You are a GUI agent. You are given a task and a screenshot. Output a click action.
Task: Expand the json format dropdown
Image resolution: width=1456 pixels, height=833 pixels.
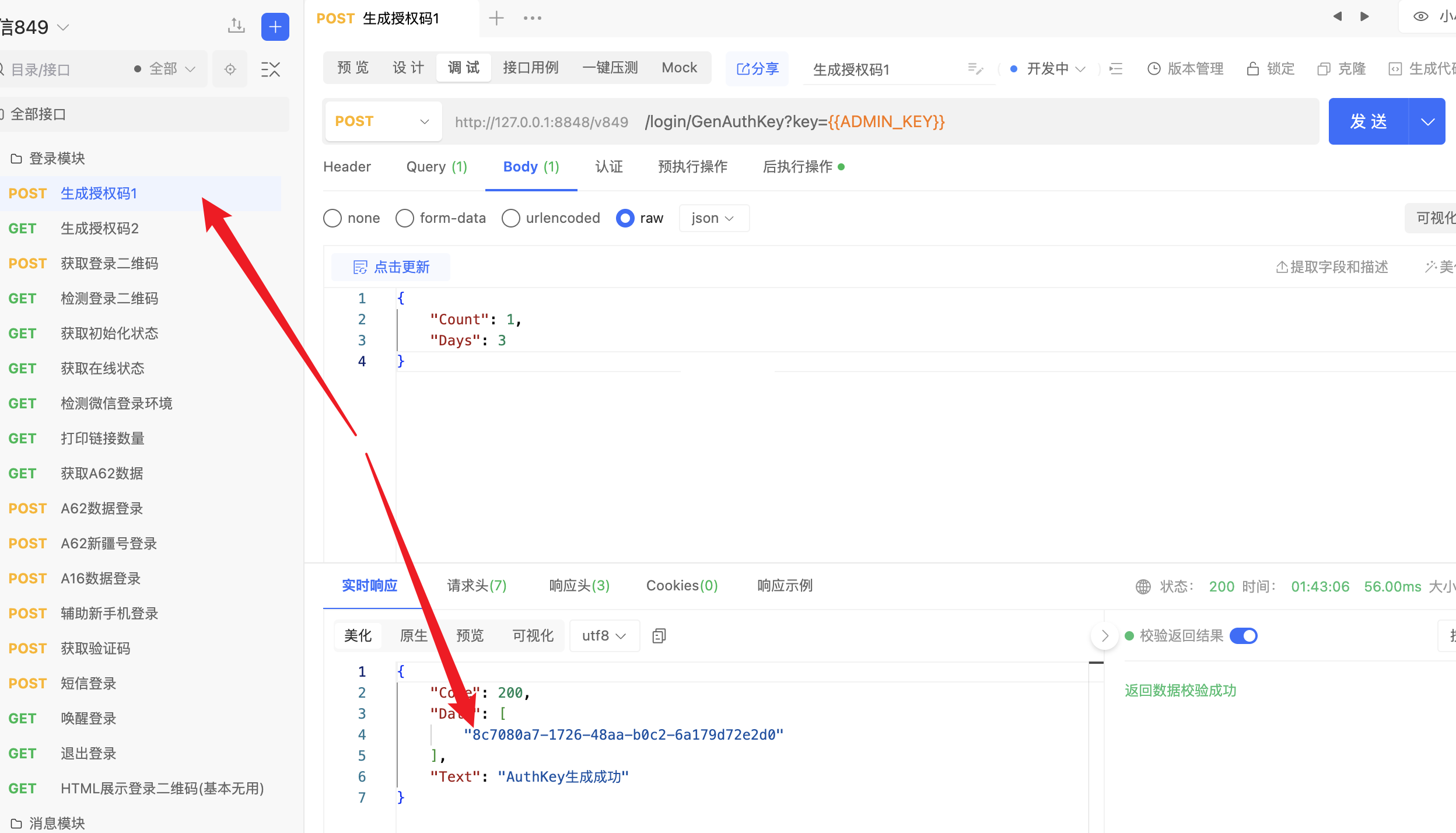coord(713,218)
